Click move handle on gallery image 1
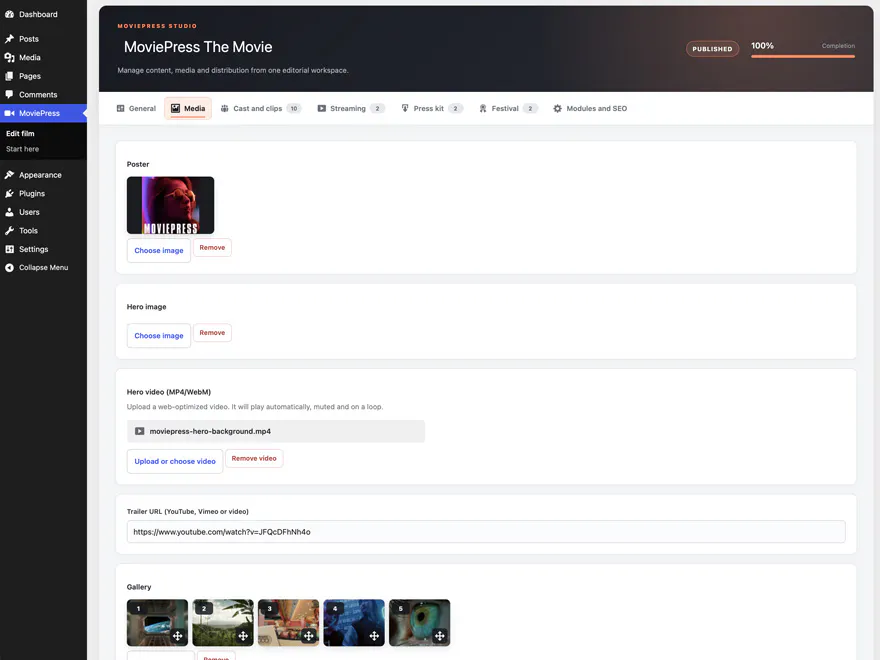This screenshot has height=660, width=880. coord(177,635)
